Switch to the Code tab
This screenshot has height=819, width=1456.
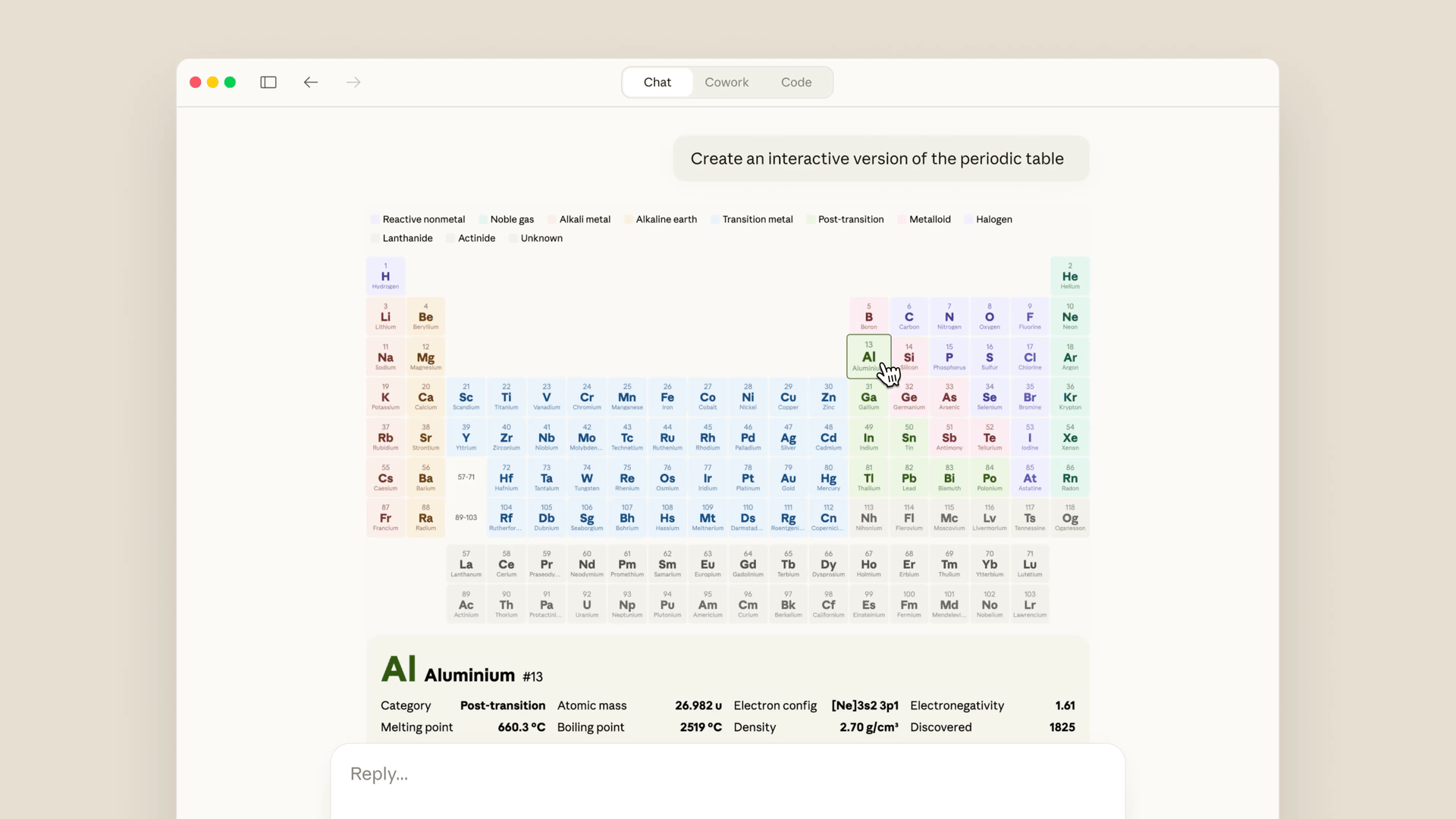click(795, 82)
